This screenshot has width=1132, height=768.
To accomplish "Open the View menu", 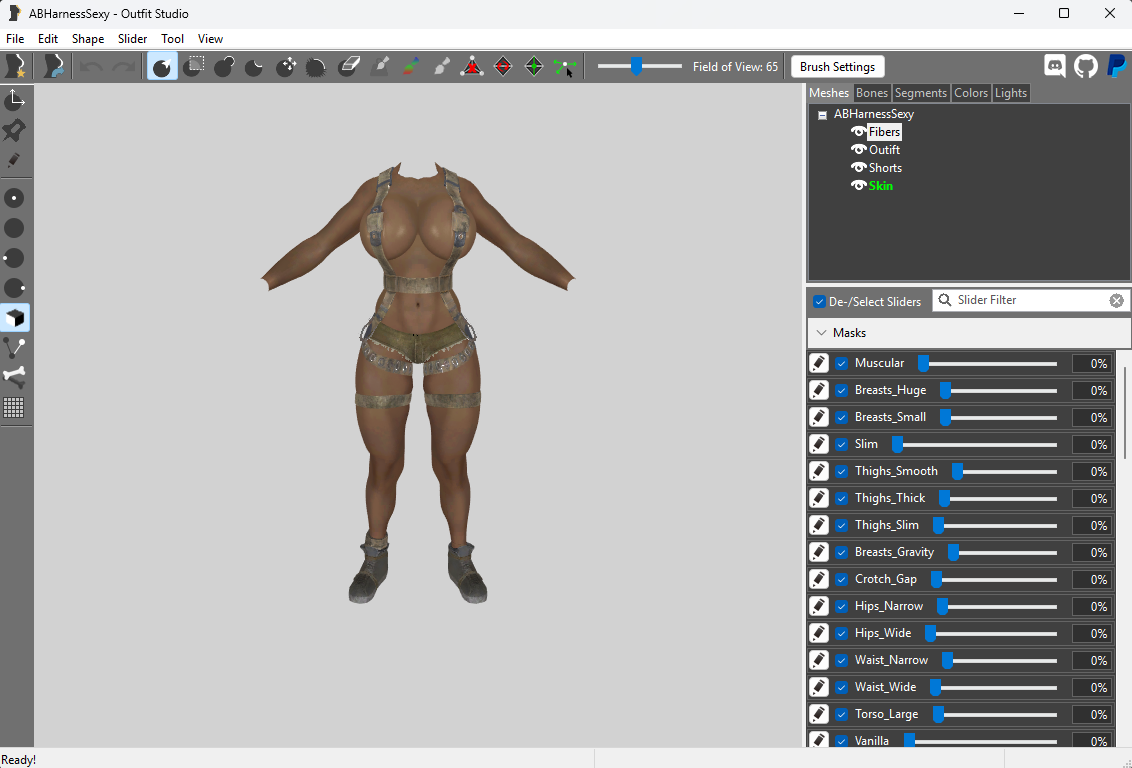I will (211, 39).
